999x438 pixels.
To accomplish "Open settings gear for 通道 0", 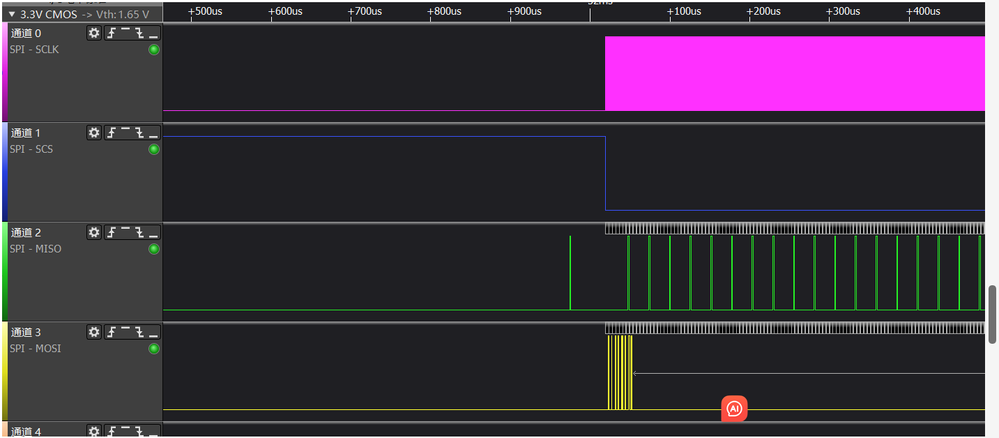I will [x=94, y=33].
